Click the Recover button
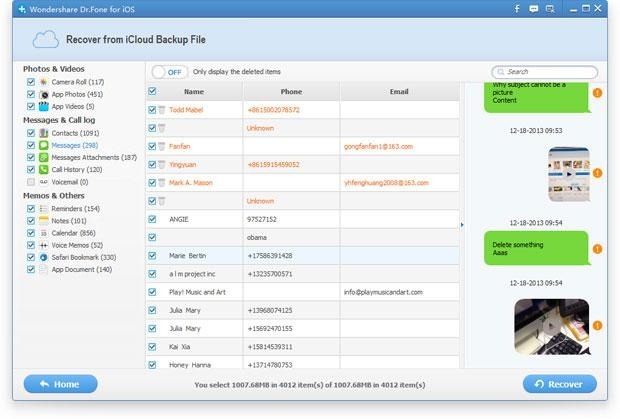The height and width of the screenshot is (419, 620). [x=560, y=384]
